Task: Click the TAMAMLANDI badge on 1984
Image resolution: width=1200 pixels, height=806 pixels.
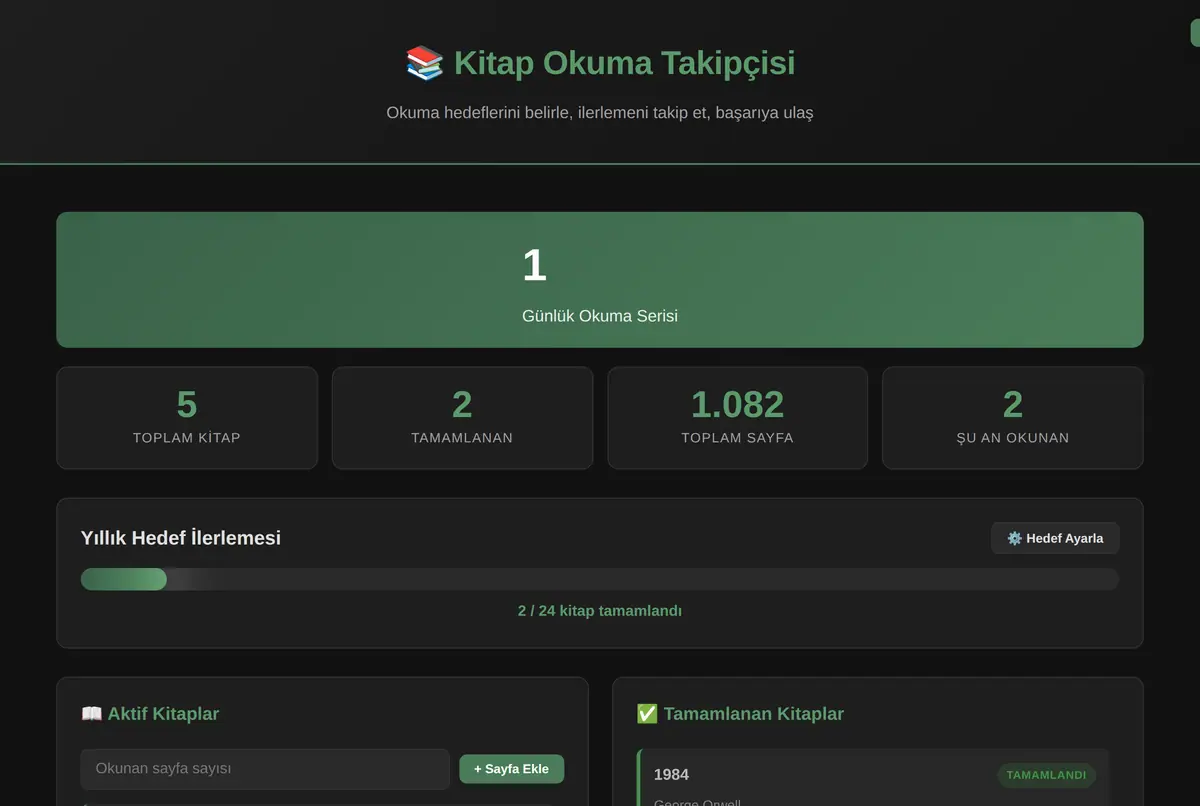Action: click(1046, 775)
